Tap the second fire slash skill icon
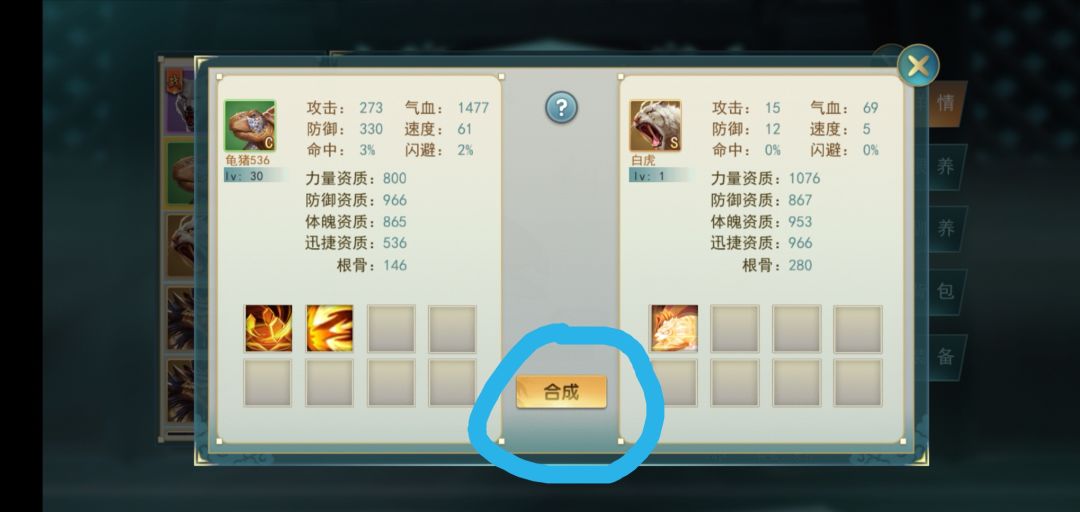Screen dimensions: 1080x512 (329, 329)
